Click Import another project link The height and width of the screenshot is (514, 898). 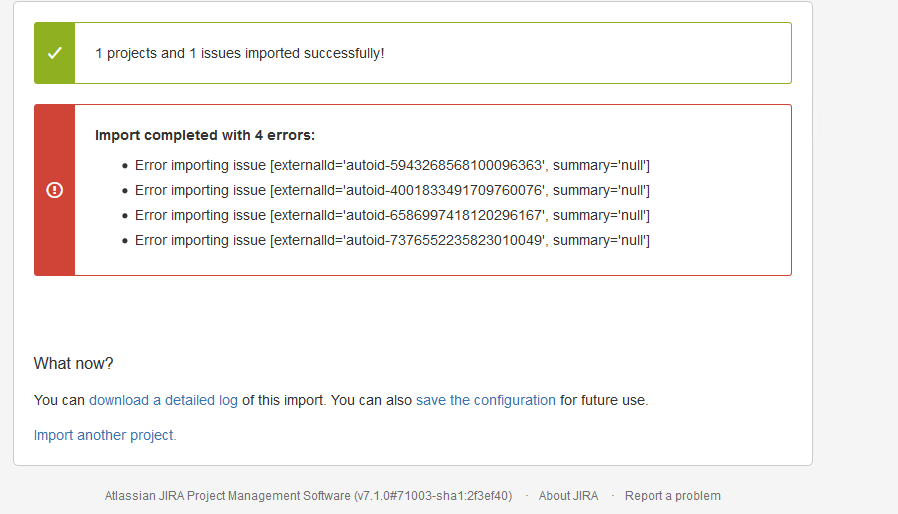pos(105,435)
